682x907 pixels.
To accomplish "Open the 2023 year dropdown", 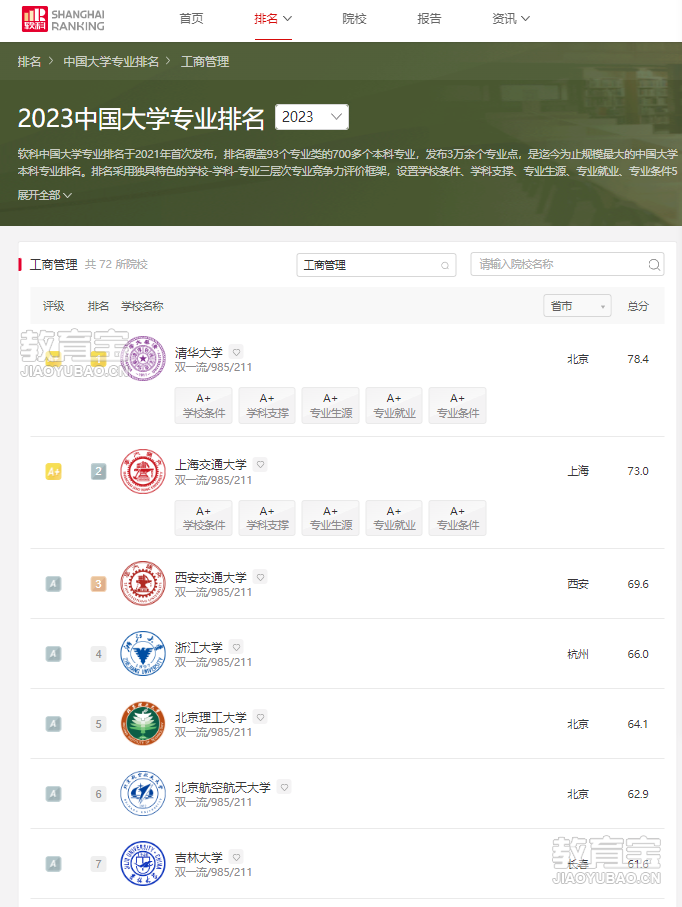I will coord(312,117).
